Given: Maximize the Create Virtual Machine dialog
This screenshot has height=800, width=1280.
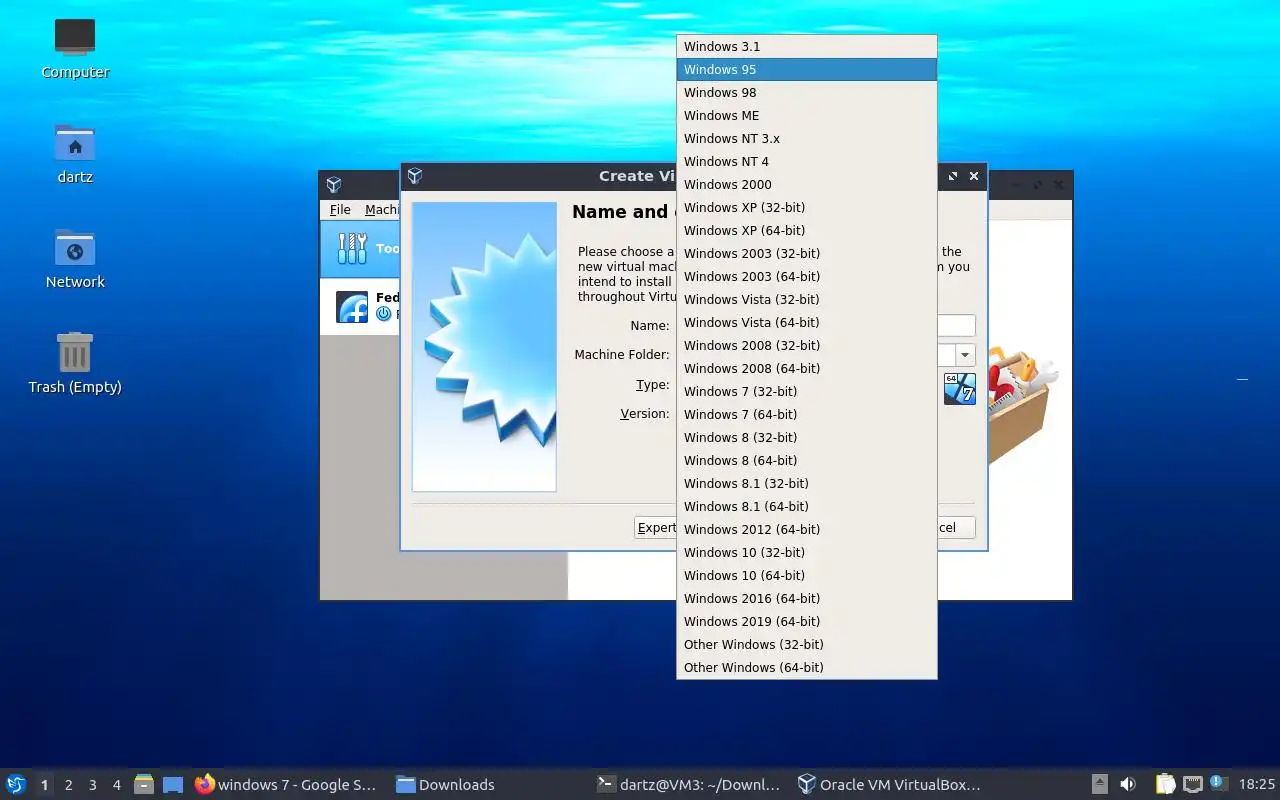Looking at the screenshot, I should 953,176.
